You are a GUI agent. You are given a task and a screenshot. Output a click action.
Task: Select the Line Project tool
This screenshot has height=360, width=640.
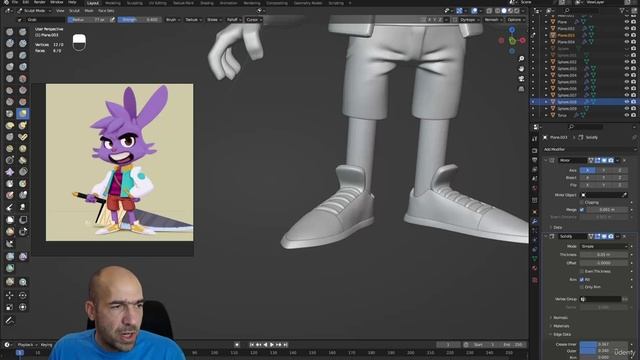[x=10, y=244]
